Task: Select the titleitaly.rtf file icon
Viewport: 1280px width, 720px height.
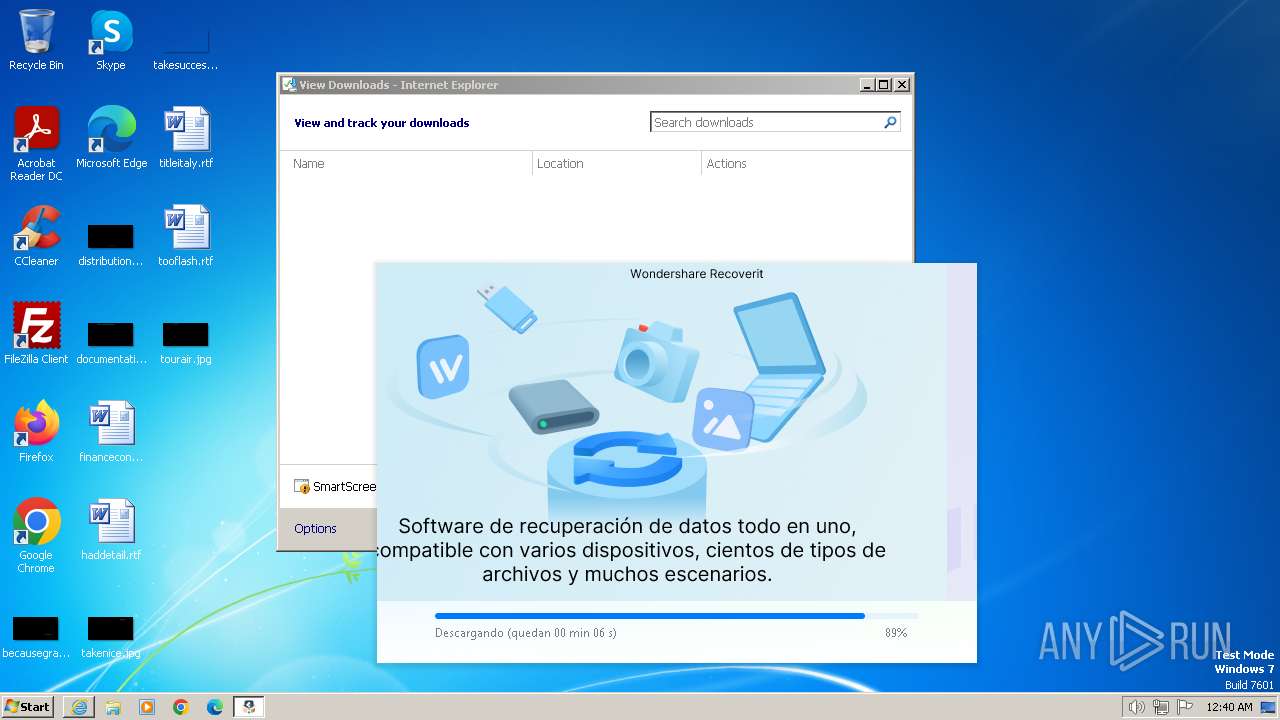Action: point(186,138)
